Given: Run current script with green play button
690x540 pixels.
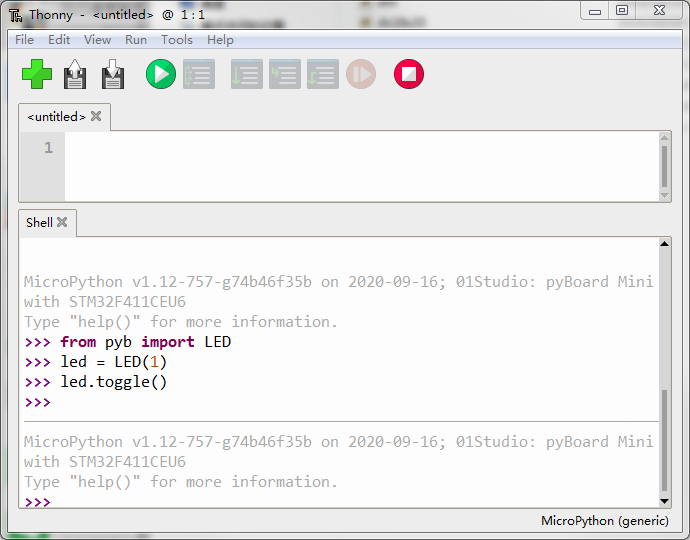Looking at the screenshot, I should (x=161, y=74).
